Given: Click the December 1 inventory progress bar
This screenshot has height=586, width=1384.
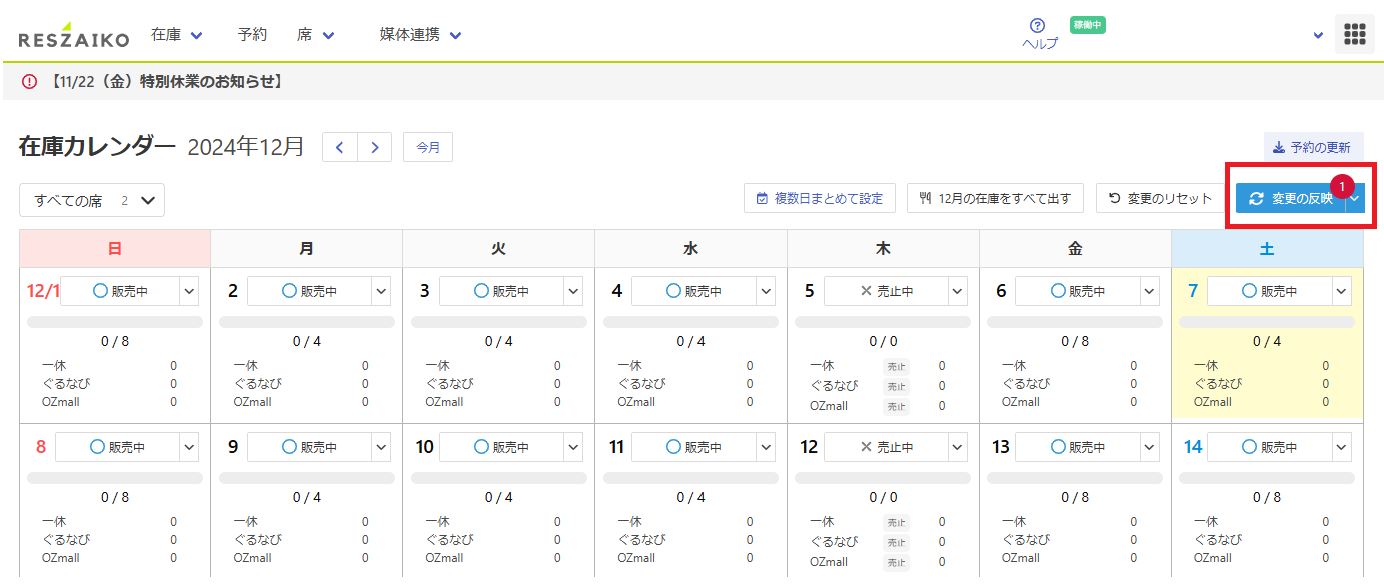Looking at the screenshot, I should 115,322.
